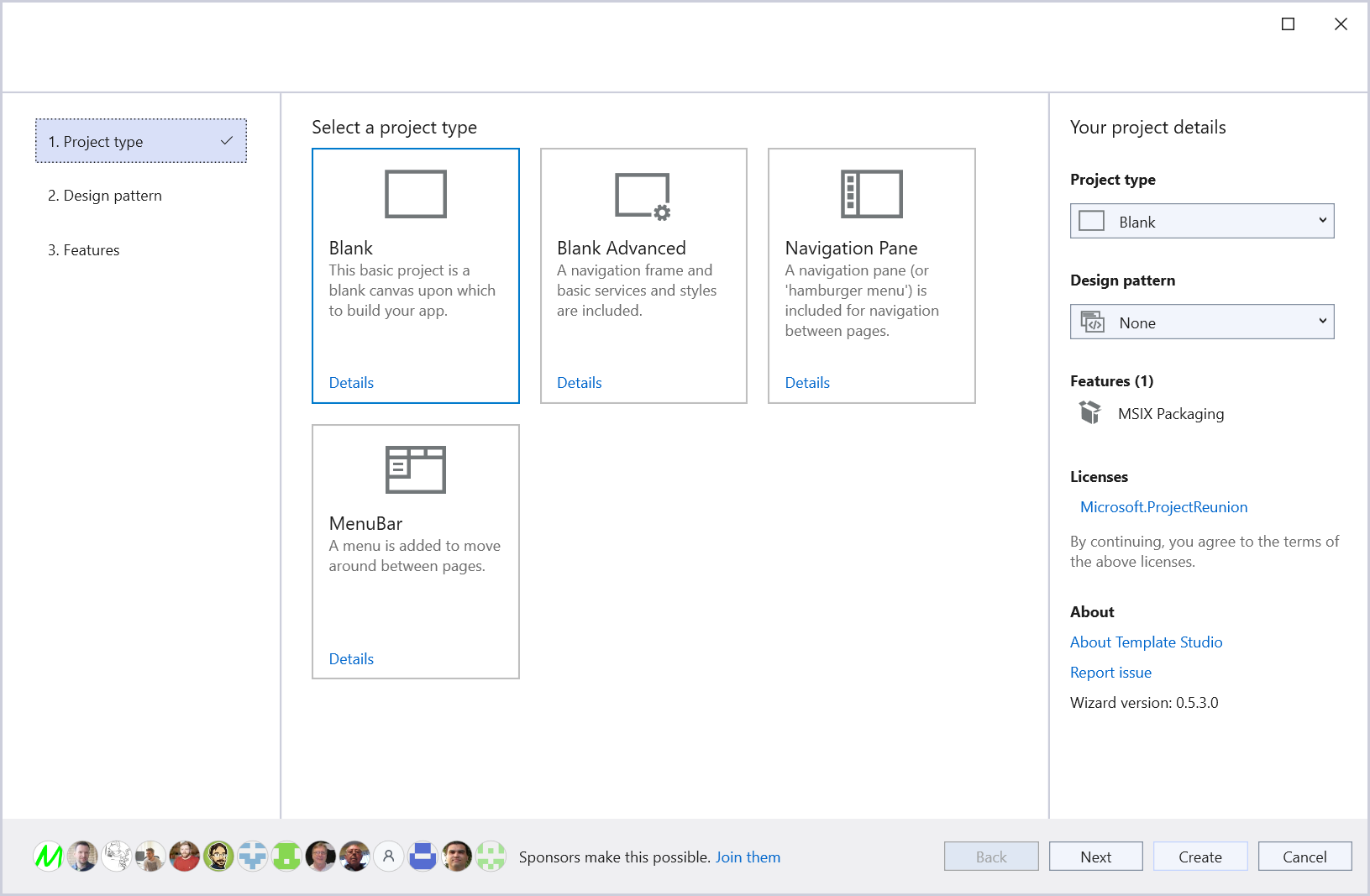Screen dimensions: 1370x896
Task: Click the Report issue link
Action: (x=1110, y=673)
